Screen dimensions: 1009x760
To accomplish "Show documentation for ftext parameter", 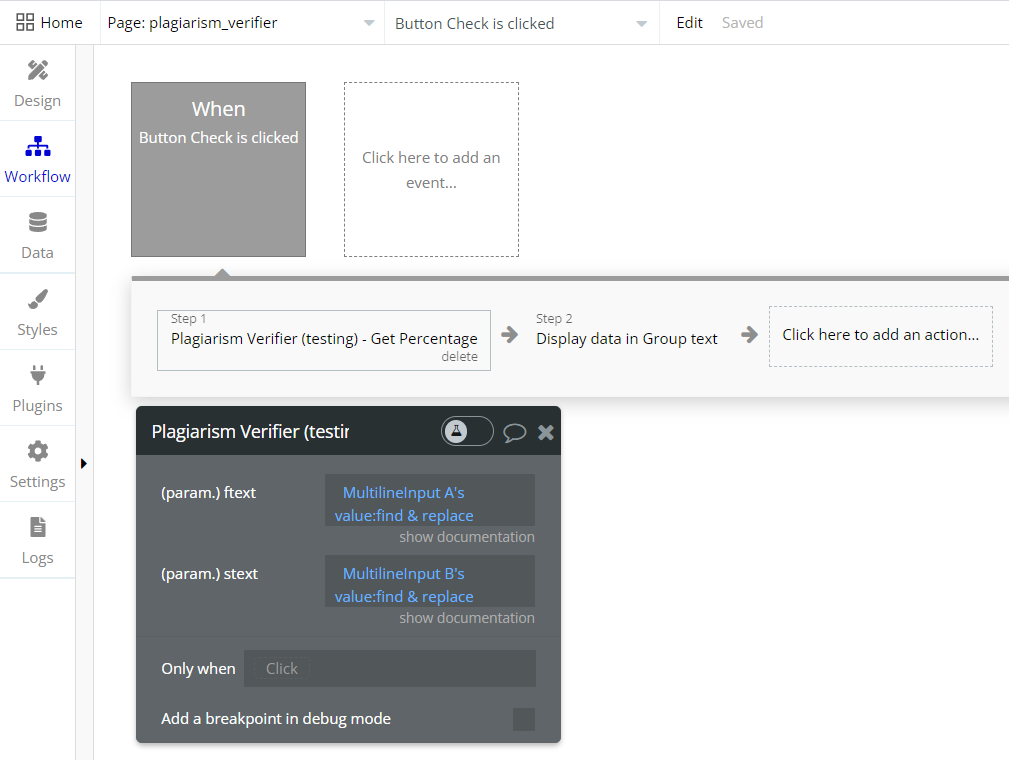I will (467, 537).
